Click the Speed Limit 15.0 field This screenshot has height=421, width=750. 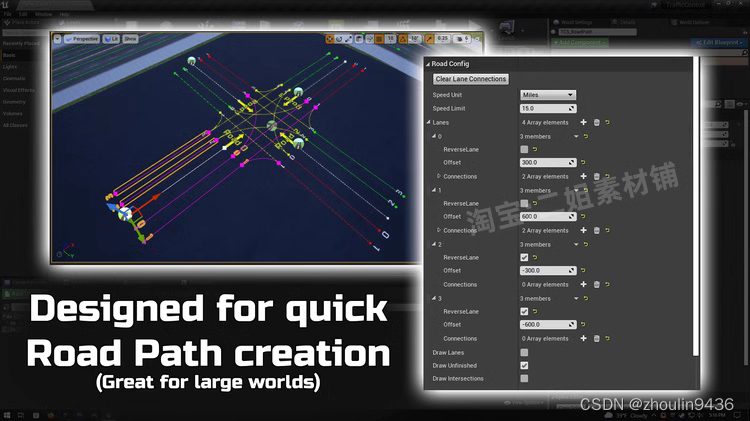point(548,109)
